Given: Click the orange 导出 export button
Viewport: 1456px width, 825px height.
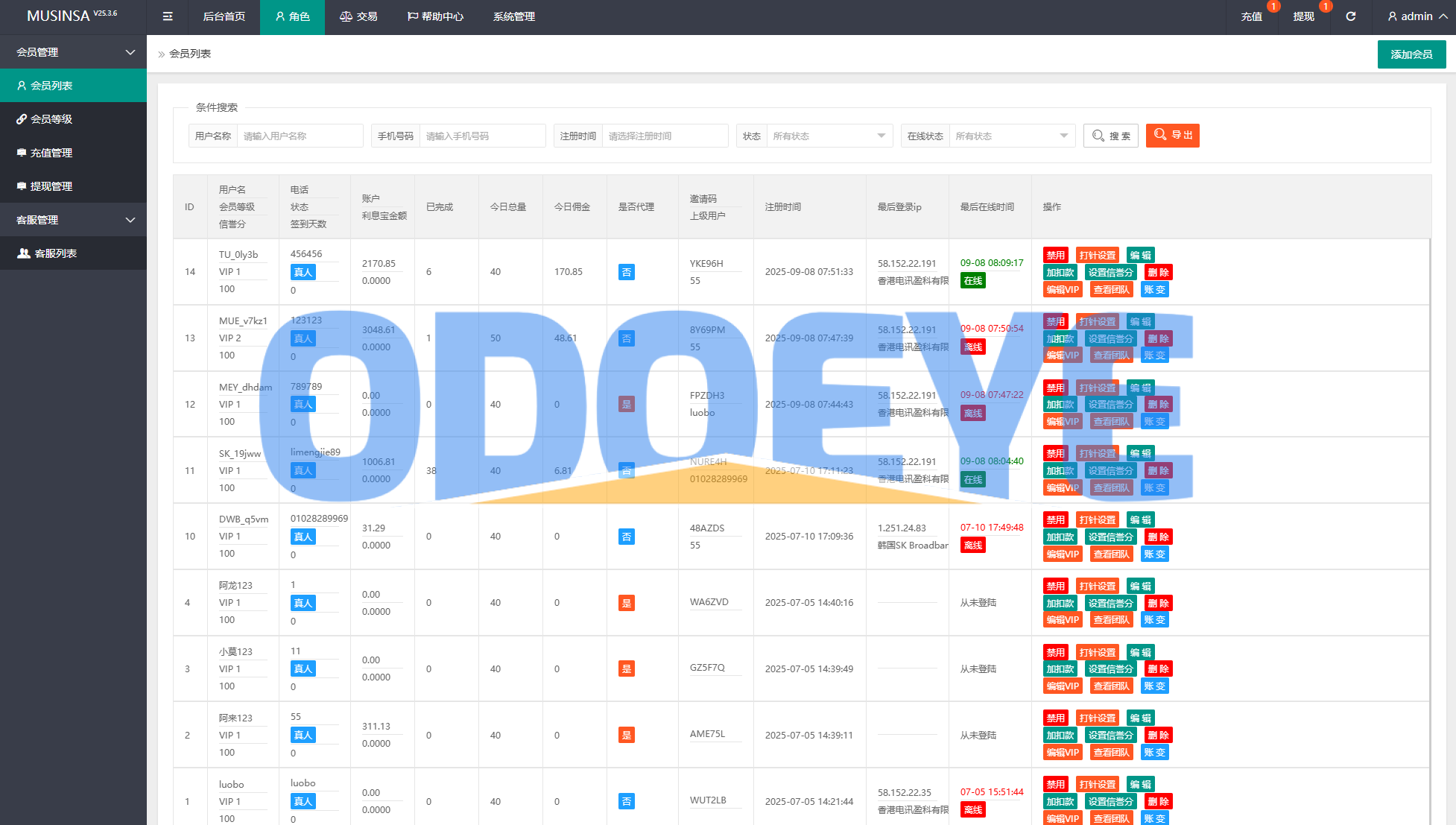Looking at the screenshot, I should click(1172, 136).
